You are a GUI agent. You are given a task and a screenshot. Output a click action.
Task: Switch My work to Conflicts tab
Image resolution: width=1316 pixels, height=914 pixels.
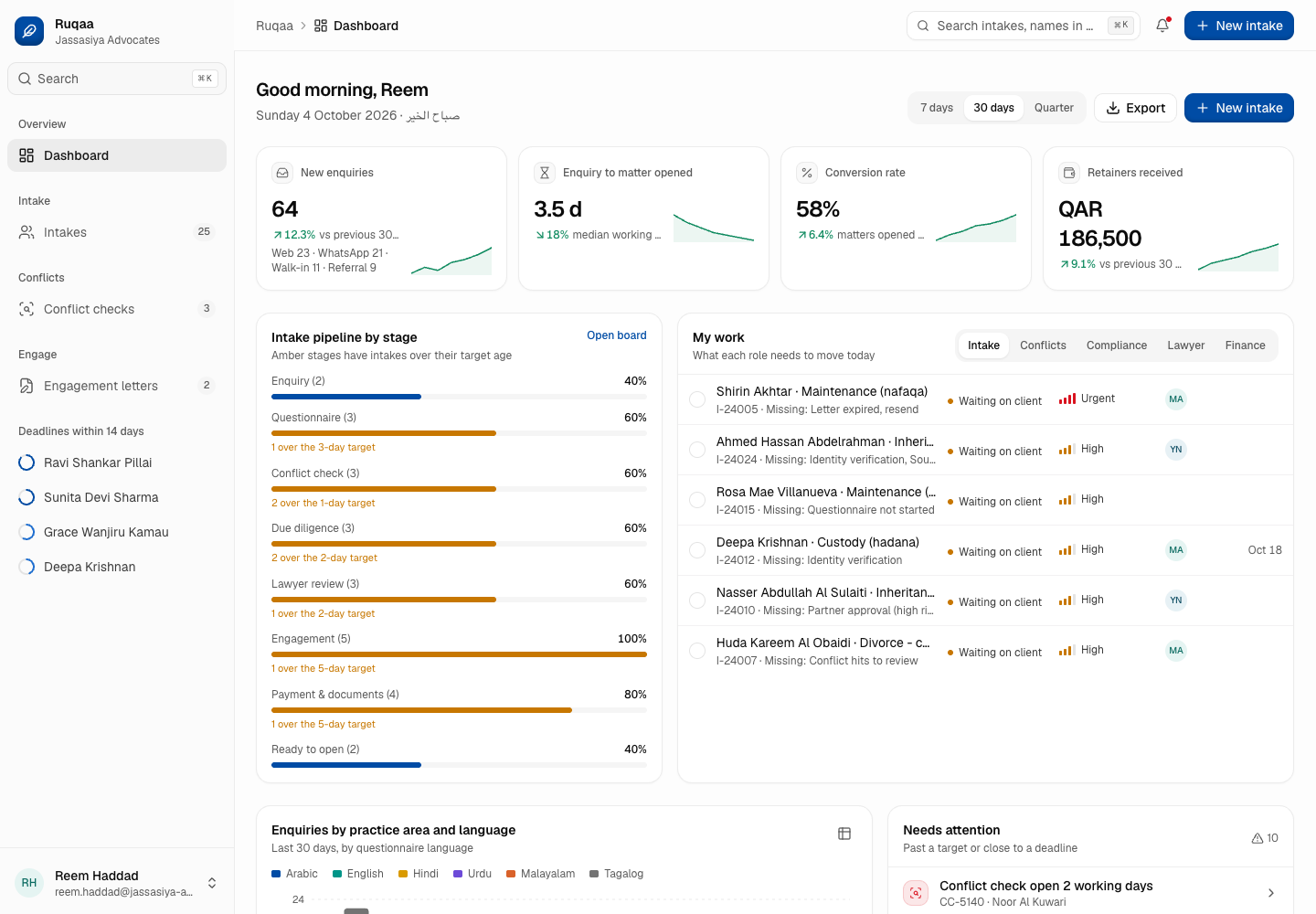pyautogui.click(x=1043, y=345)
